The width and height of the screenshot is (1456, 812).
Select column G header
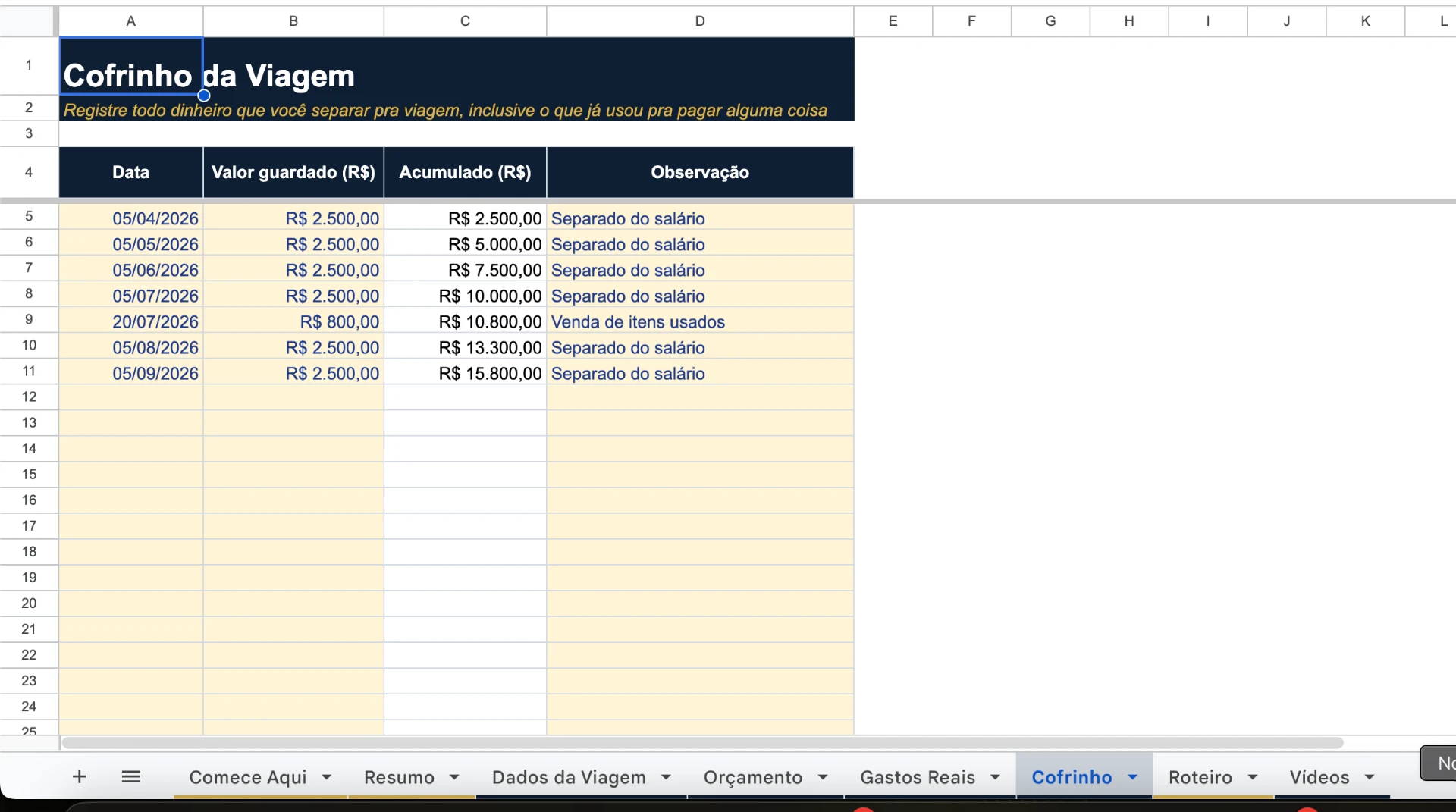[x=1050, y=21]
